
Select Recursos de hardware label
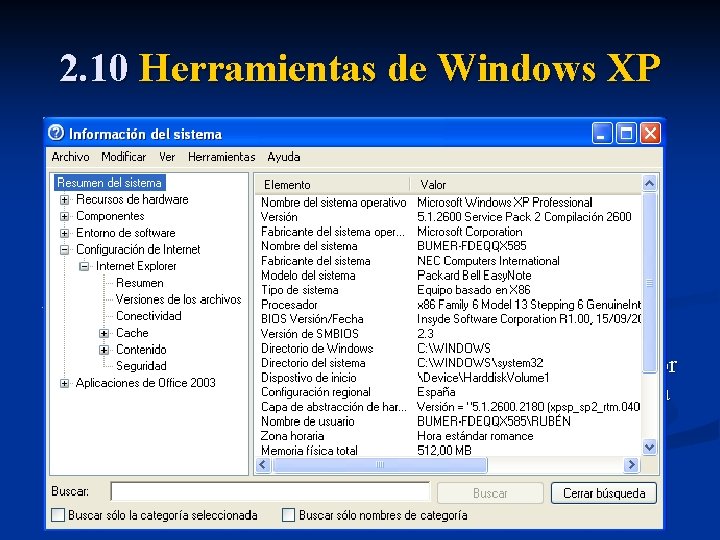click(132, 199)
